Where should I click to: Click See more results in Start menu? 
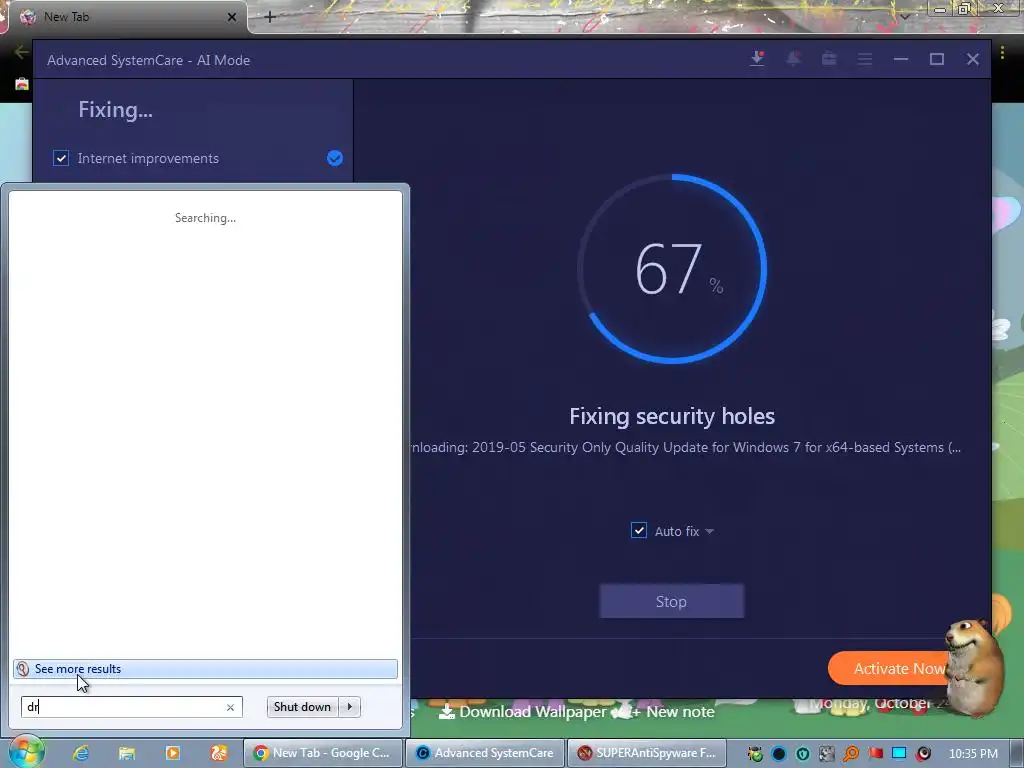tap(78, 669)
